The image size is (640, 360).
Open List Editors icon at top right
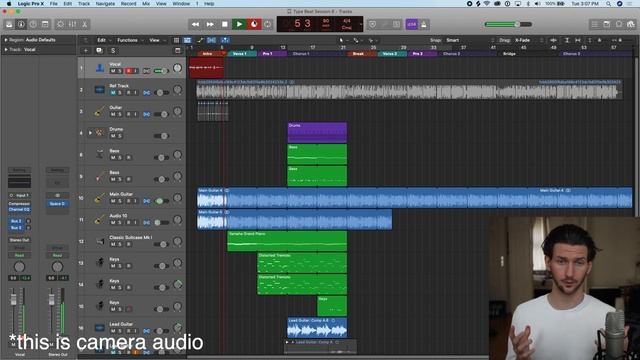click(595, 24)
